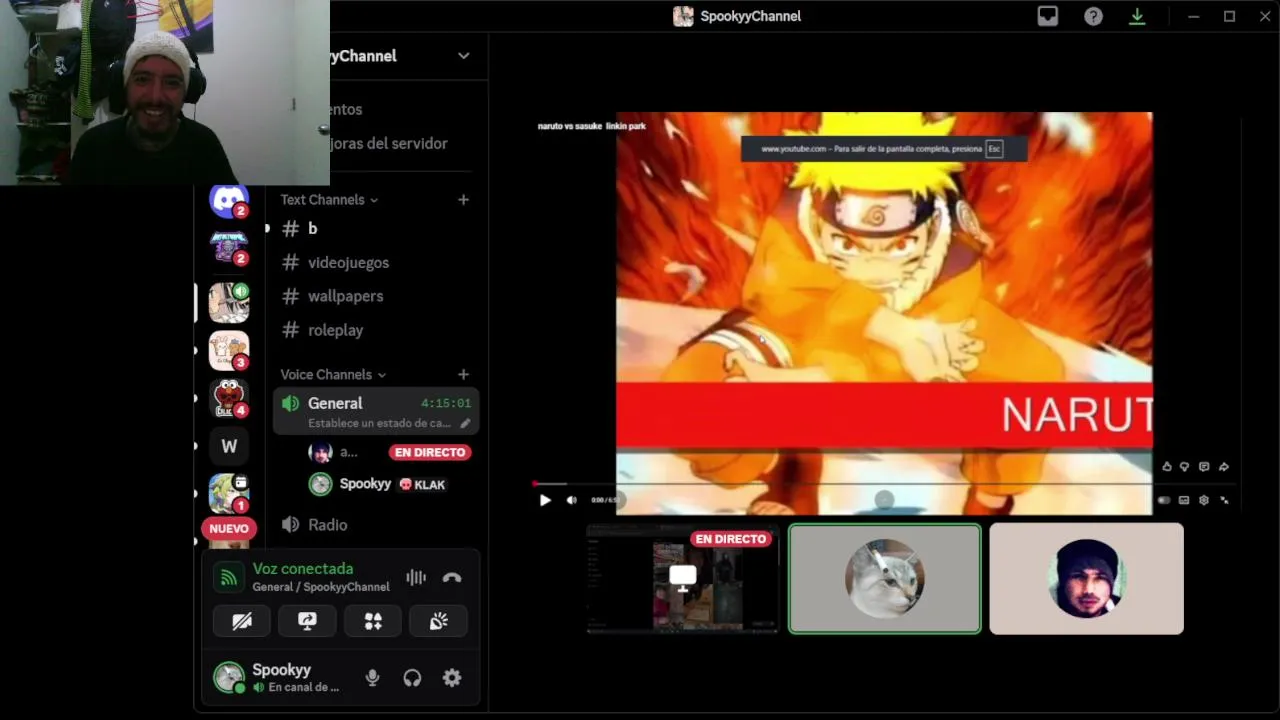Image resolution: width=1280 pixels, height=720 pixels.
Task: Toggle YouTube subtitles button
Action: tap(1184, 500)
